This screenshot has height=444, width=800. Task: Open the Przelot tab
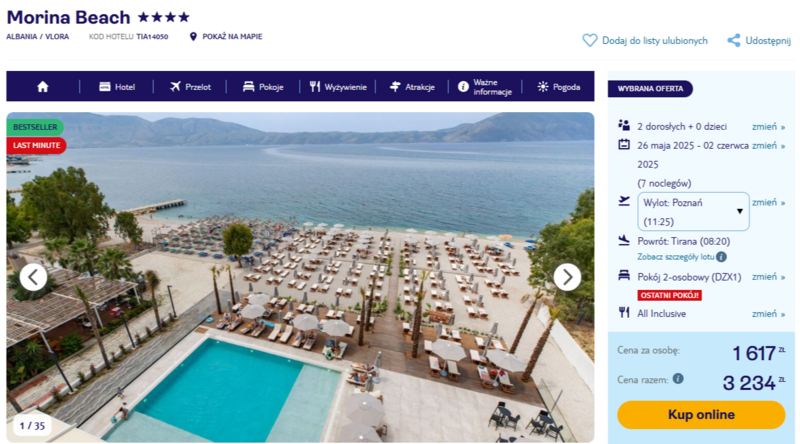click(190, 87)
